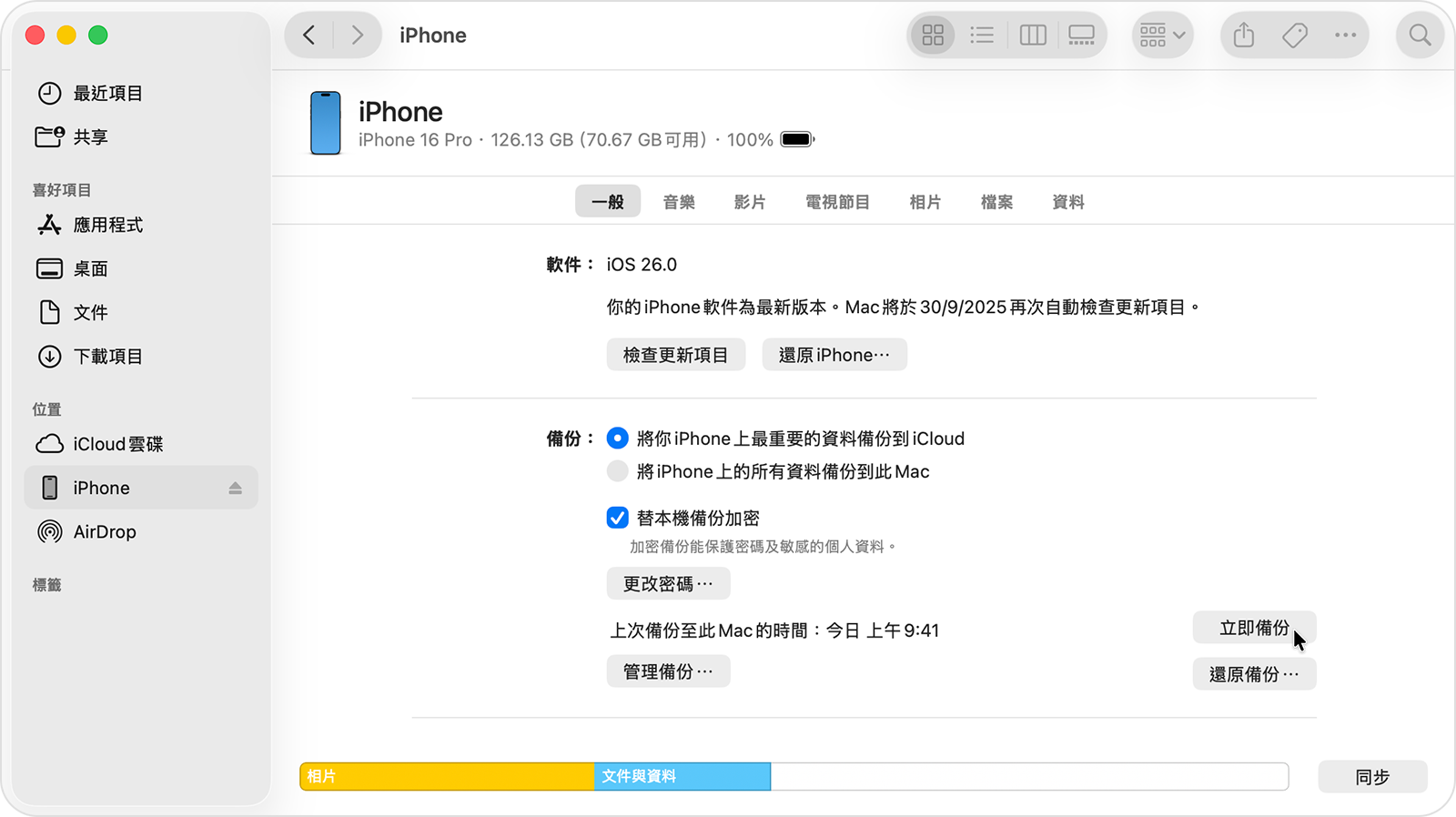Open 文件 in the sidebar
This screenshot has height=817, width=1456.
pos(141,312)
